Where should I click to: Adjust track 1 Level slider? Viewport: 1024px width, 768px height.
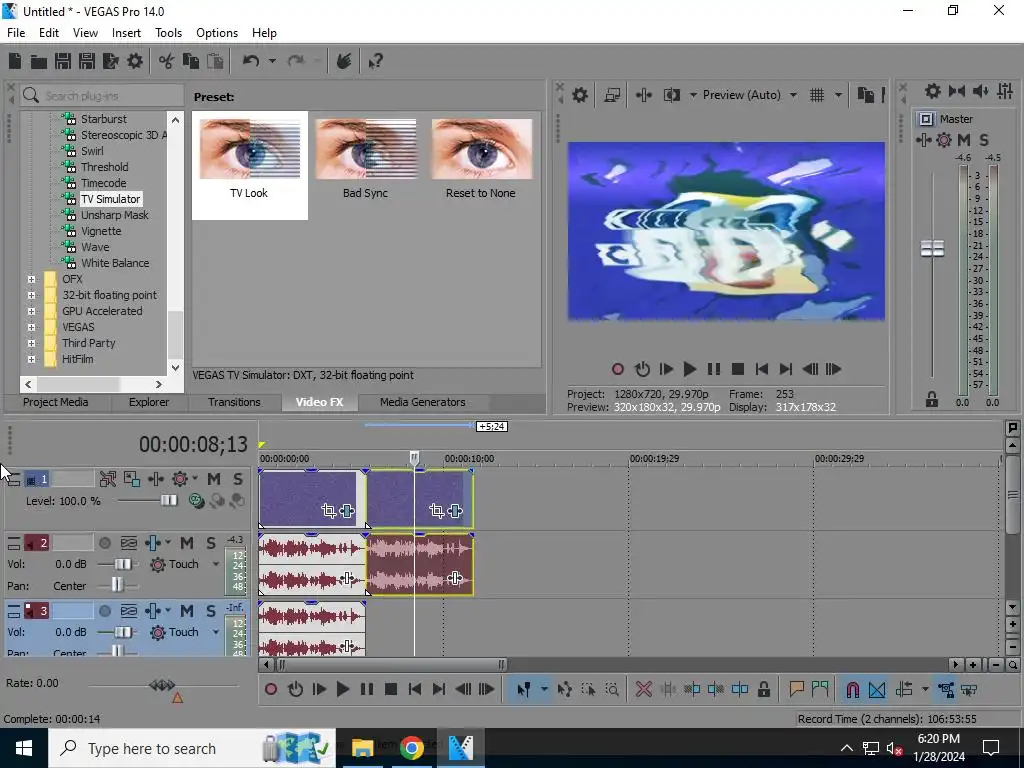point(168,501)
